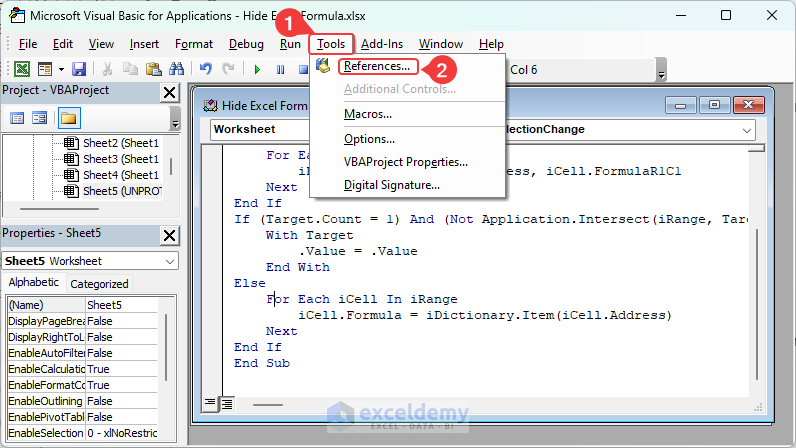Open the Add-Ins menu

click(x=382, y=44)
